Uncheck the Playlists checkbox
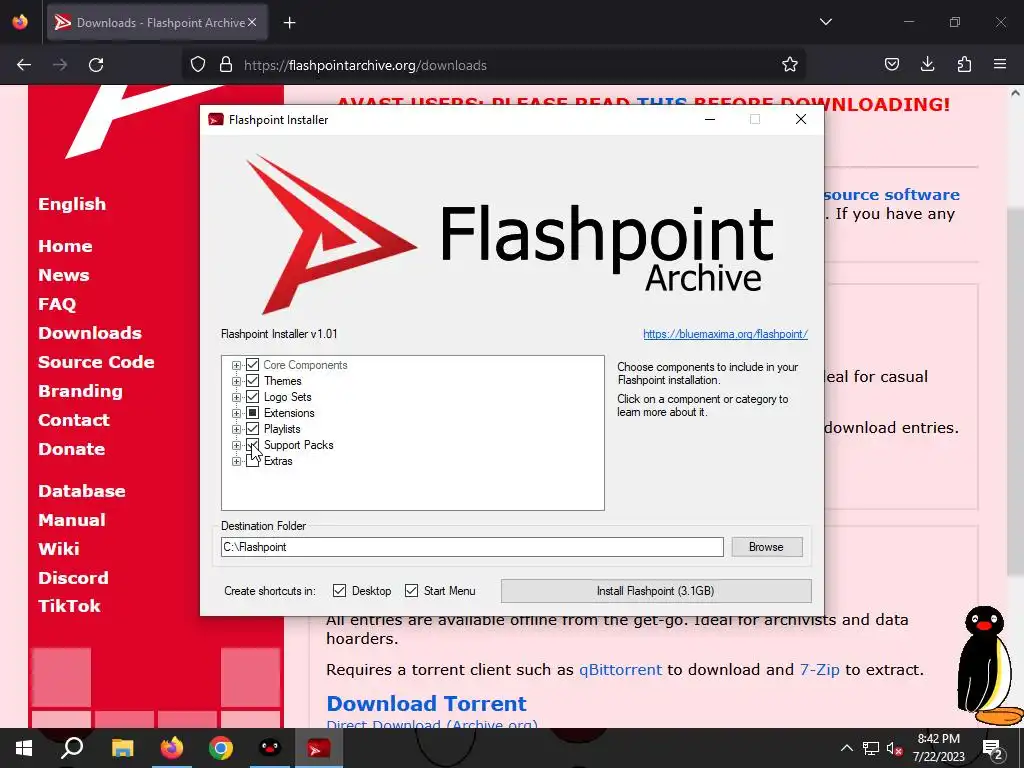This screenshot has width=1024, height=768. click(252, 429)
